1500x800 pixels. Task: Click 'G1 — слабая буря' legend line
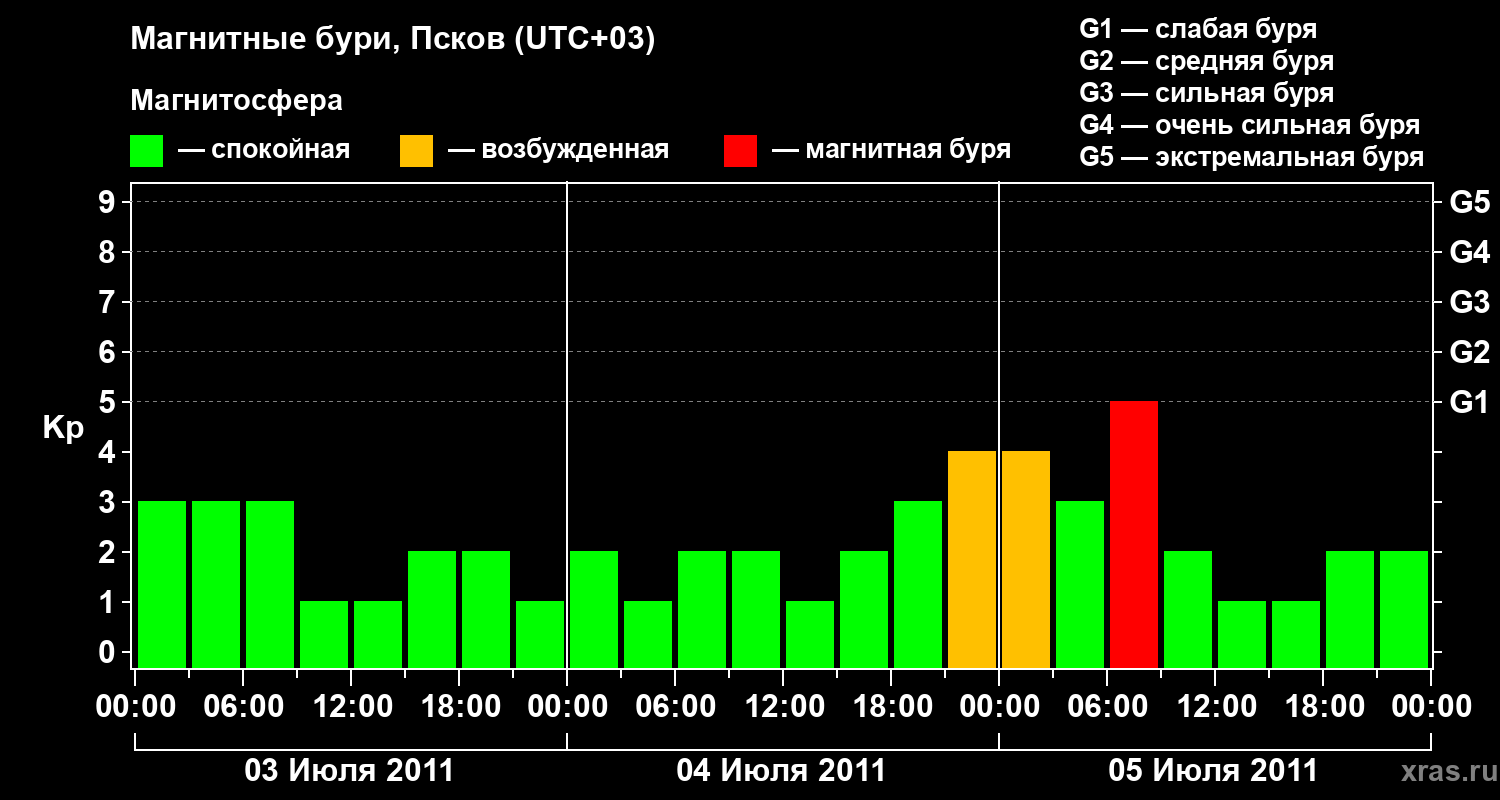click(1198, 29)
